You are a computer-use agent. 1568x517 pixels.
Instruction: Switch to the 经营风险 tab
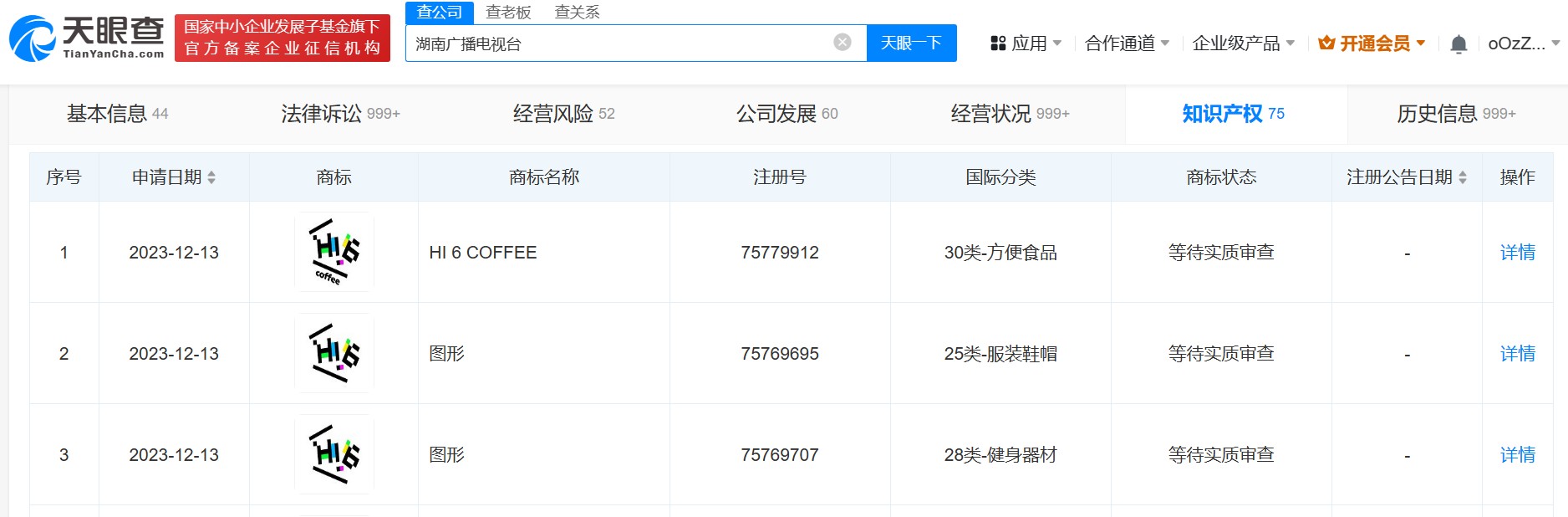[x=563, y=114]
